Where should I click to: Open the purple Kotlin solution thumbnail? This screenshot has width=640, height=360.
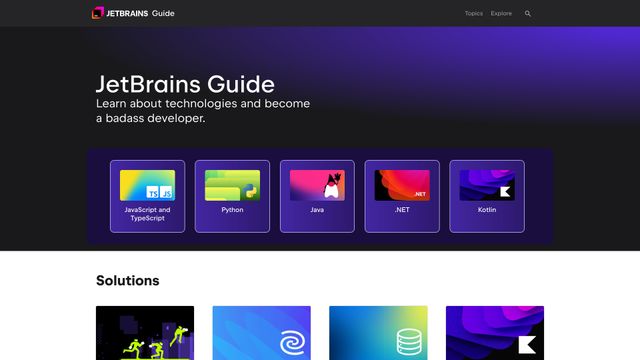click(x=495, y=333)
